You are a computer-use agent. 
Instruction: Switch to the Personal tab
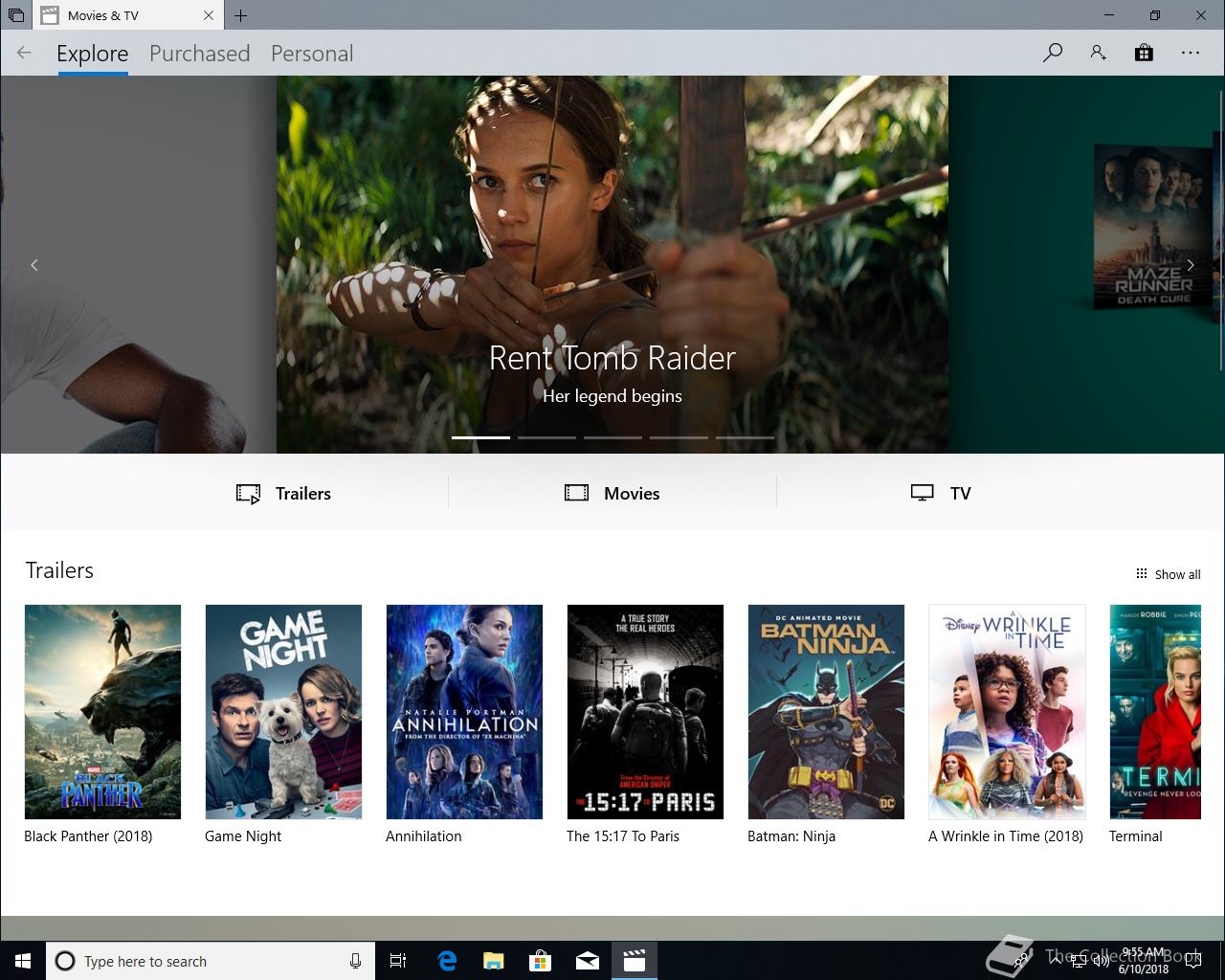(x=312, y=54)
